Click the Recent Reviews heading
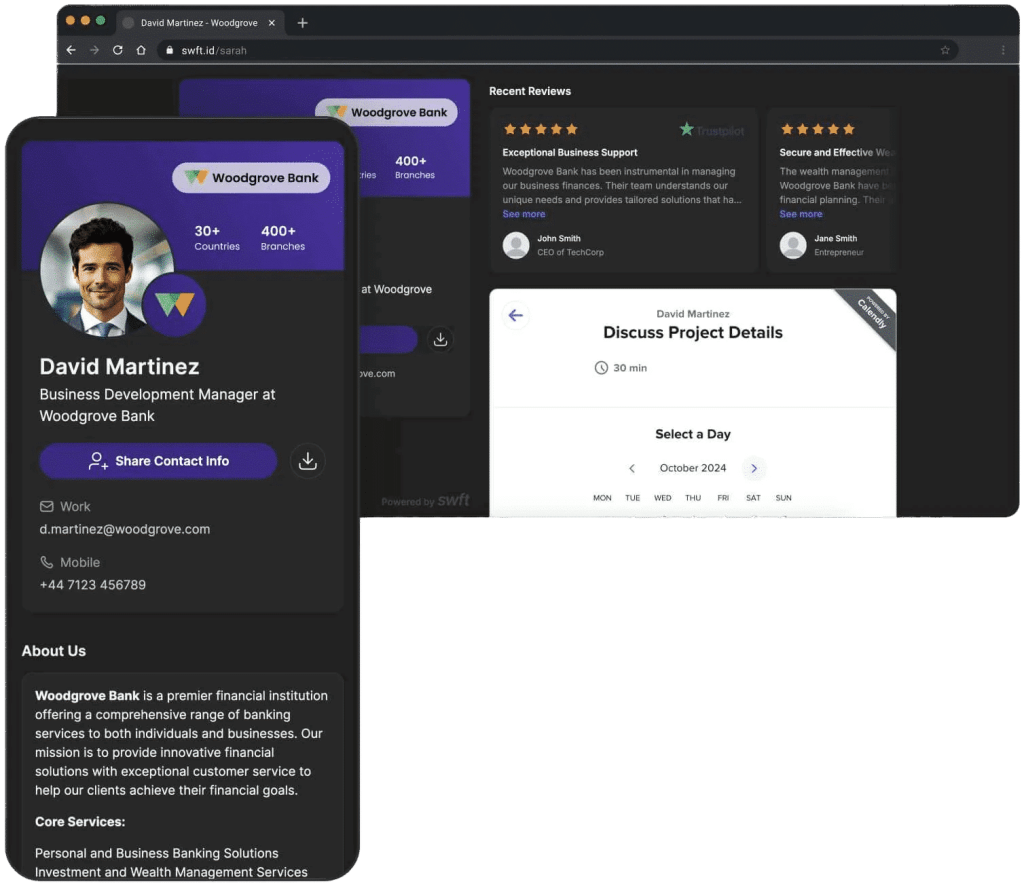 point(530,91)
